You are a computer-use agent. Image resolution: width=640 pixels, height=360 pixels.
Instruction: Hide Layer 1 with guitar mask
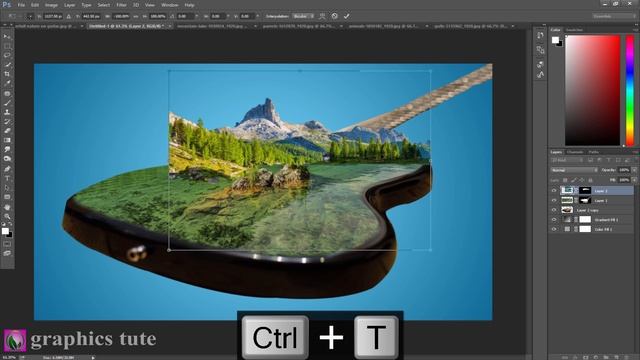point(554,200)
